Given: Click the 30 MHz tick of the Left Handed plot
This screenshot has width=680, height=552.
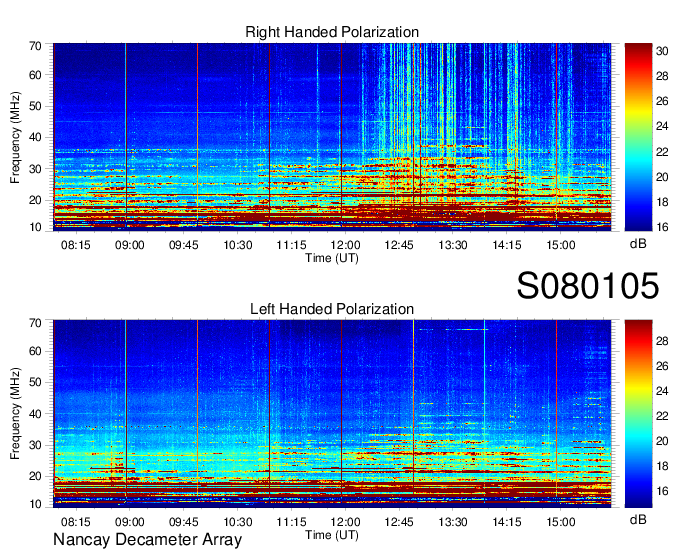Looking at the screenshot, I should (35, 445).
